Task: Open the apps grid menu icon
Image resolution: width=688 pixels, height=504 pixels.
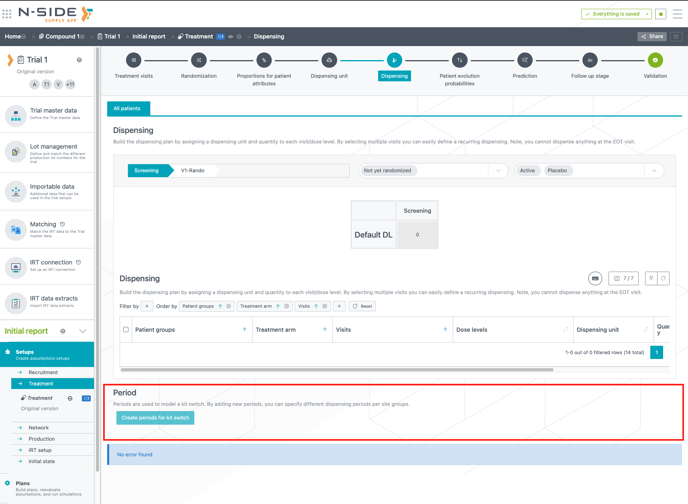Action: coord(8,14)
